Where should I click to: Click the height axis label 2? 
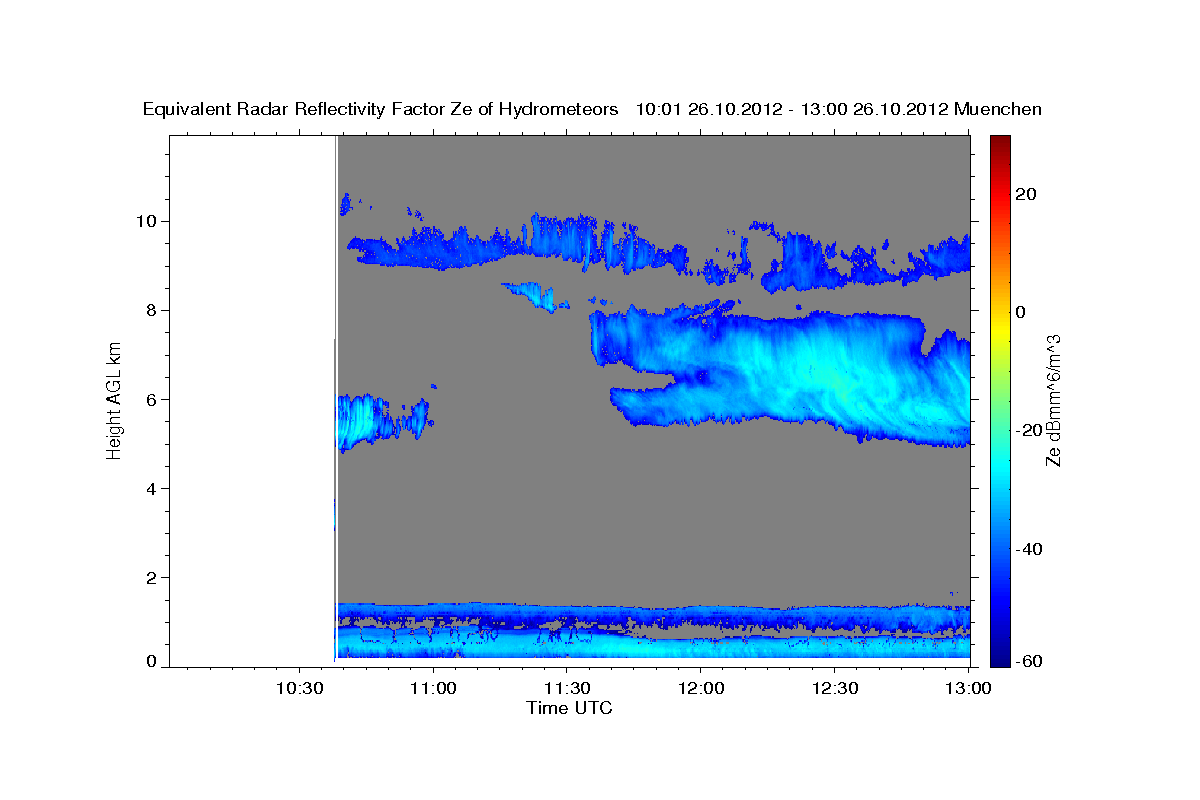(x=153, y=577)
